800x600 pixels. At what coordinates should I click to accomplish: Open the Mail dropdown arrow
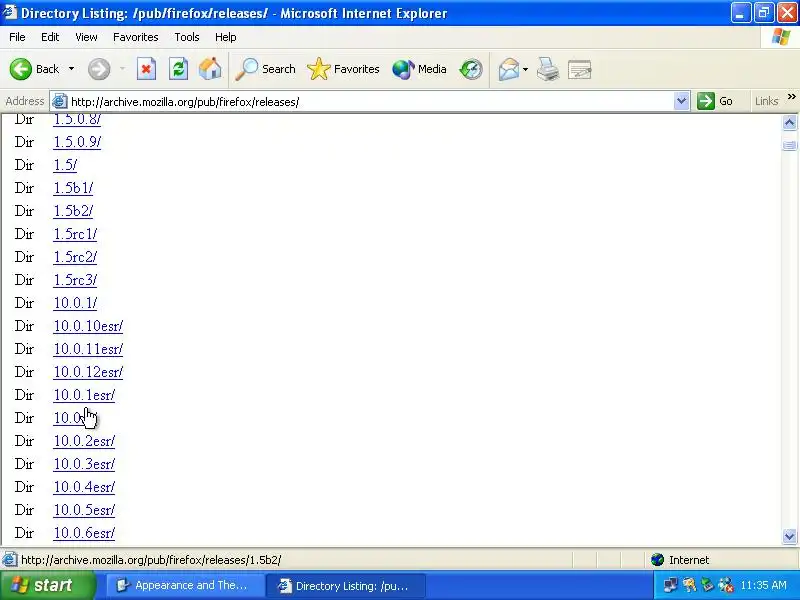point(526,69)
